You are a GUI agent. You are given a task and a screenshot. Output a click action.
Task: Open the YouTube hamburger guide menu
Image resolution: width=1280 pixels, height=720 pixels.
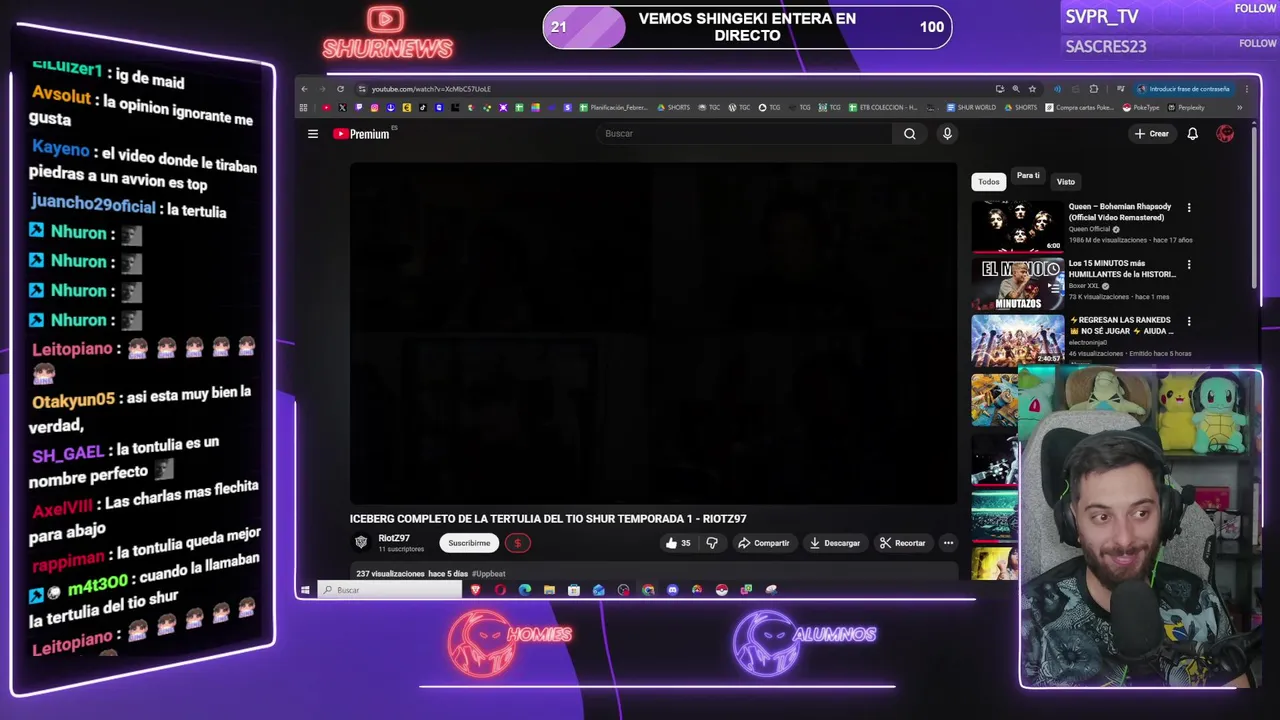click(313, 134)
